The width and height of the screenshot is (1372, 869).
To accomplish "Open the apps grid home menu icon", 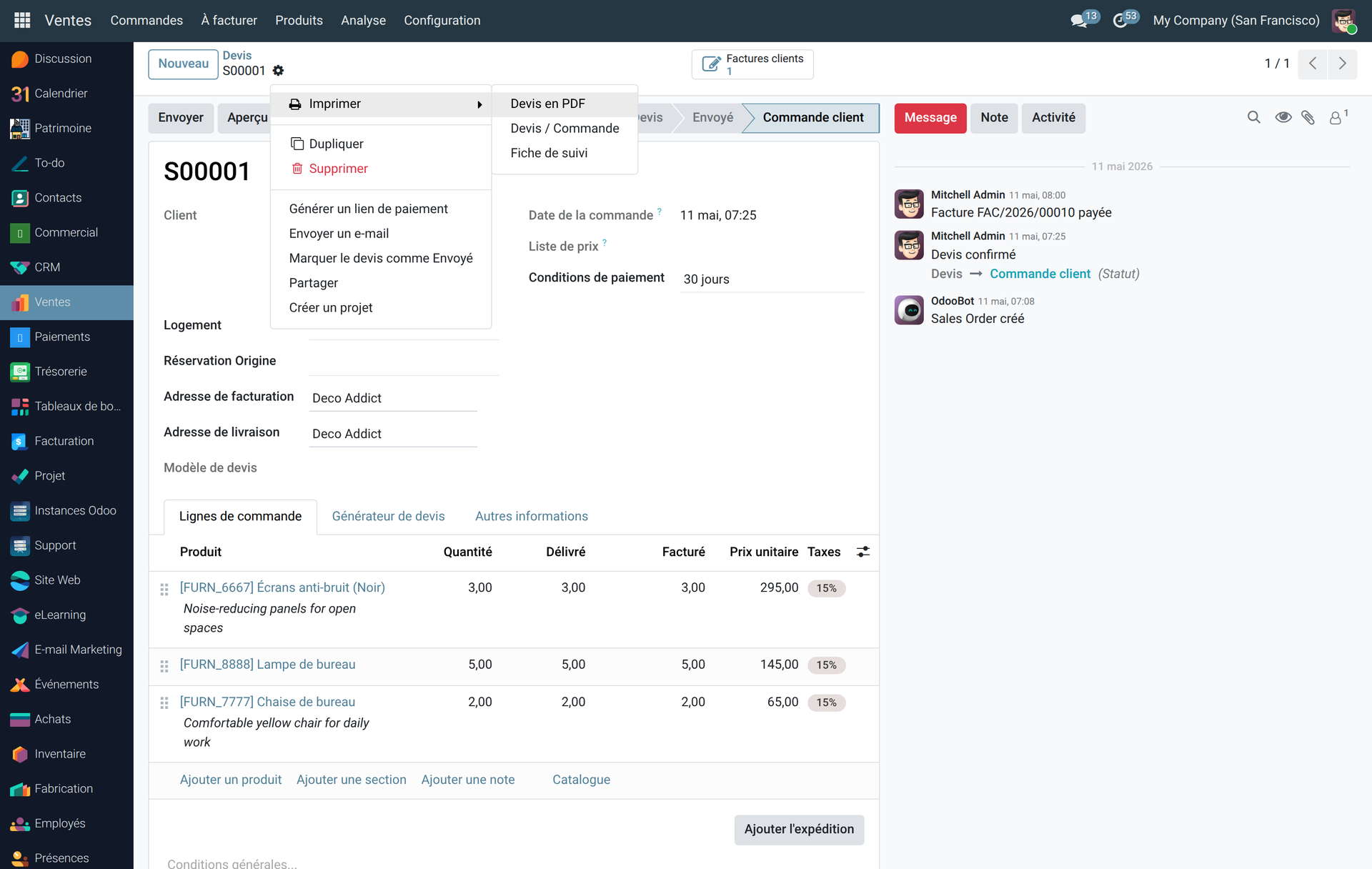I will click(22, 20).
